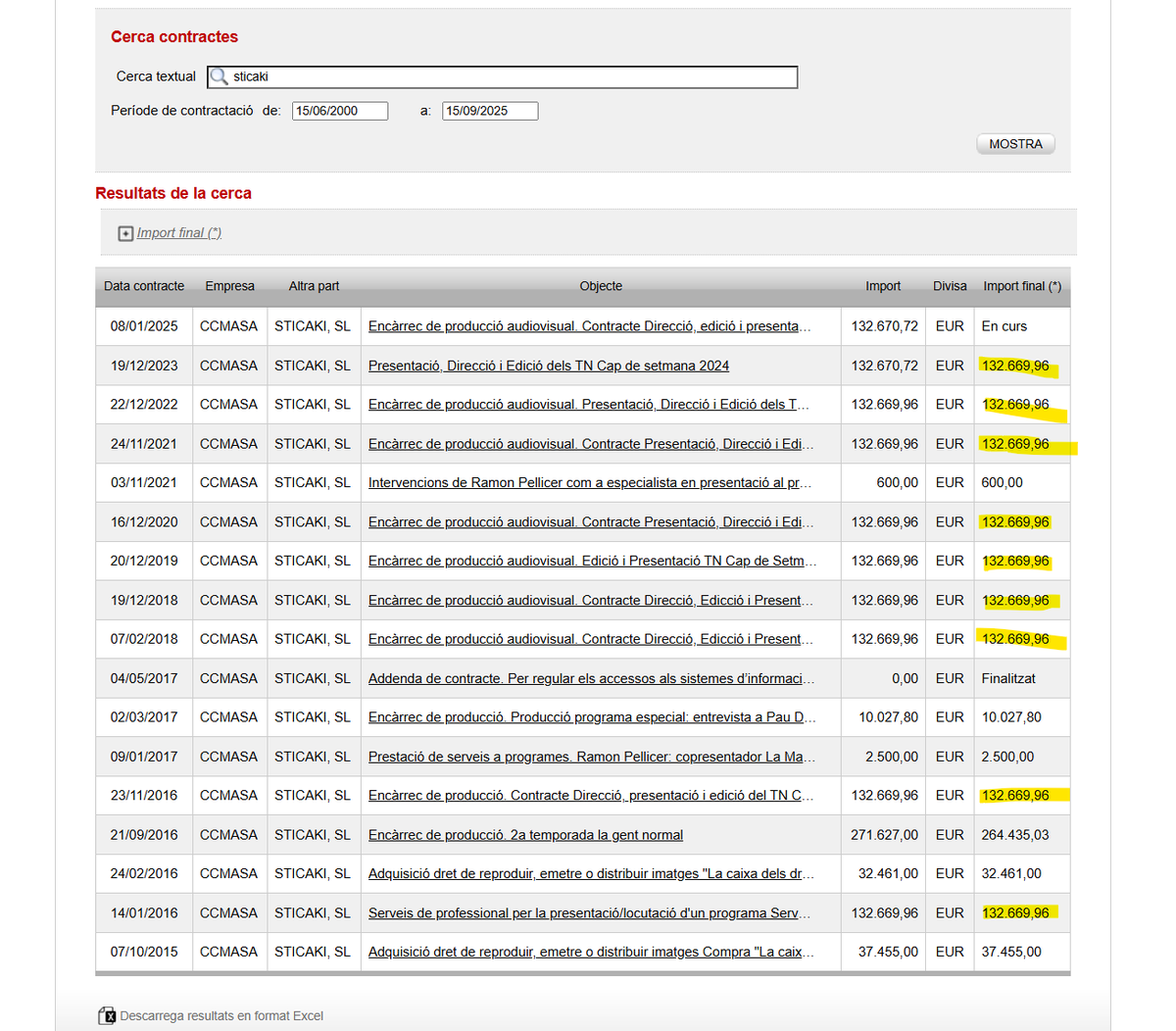1176x1031 pixels.
Task: Click the Objecte column header
Action: pos(601,286)
